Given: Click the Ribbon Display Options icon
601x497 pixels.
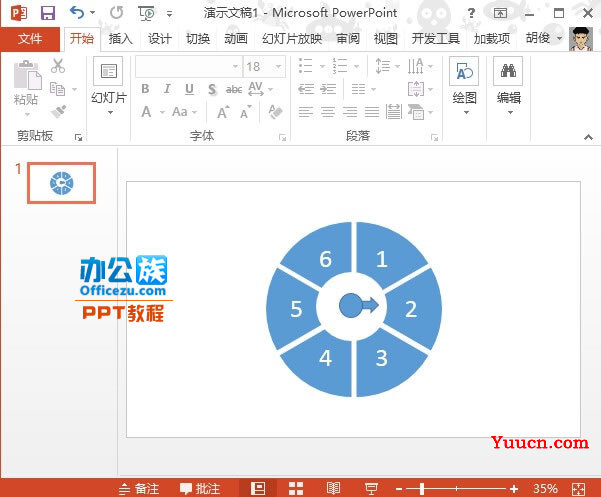Looking at the screenshot, I should pyautogui.click(x=500, y=13).
